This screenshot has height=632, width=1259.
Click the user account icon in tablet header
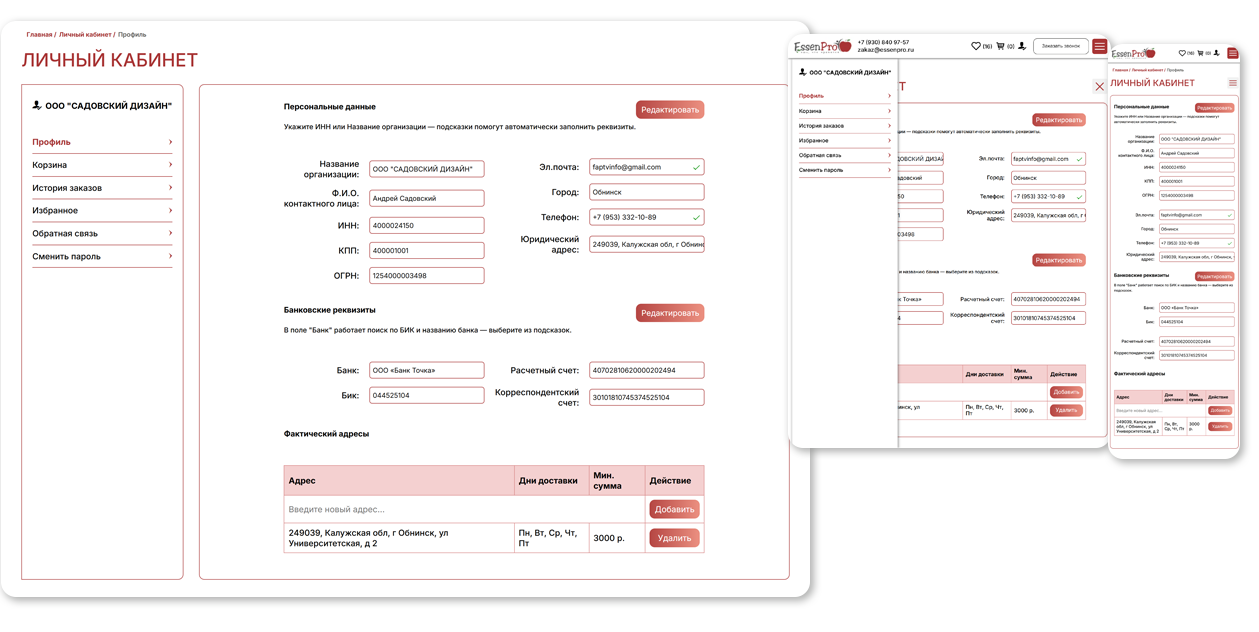pos(1022,46)
